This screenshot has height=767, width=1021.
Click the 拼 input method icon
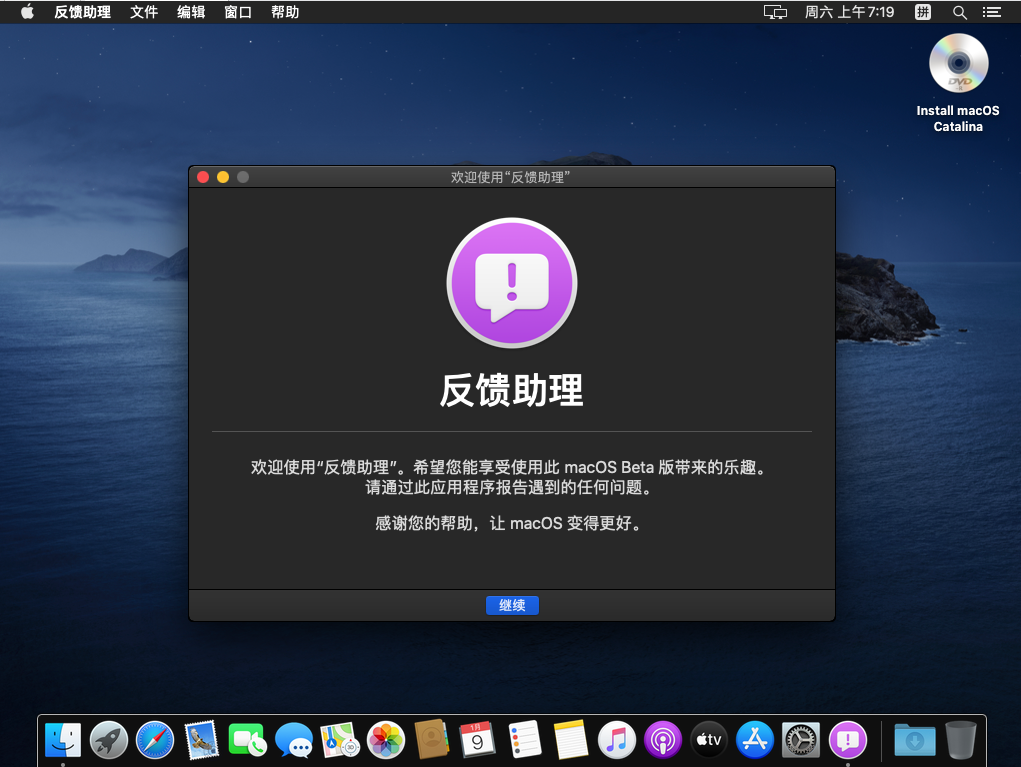click(923, 12)
